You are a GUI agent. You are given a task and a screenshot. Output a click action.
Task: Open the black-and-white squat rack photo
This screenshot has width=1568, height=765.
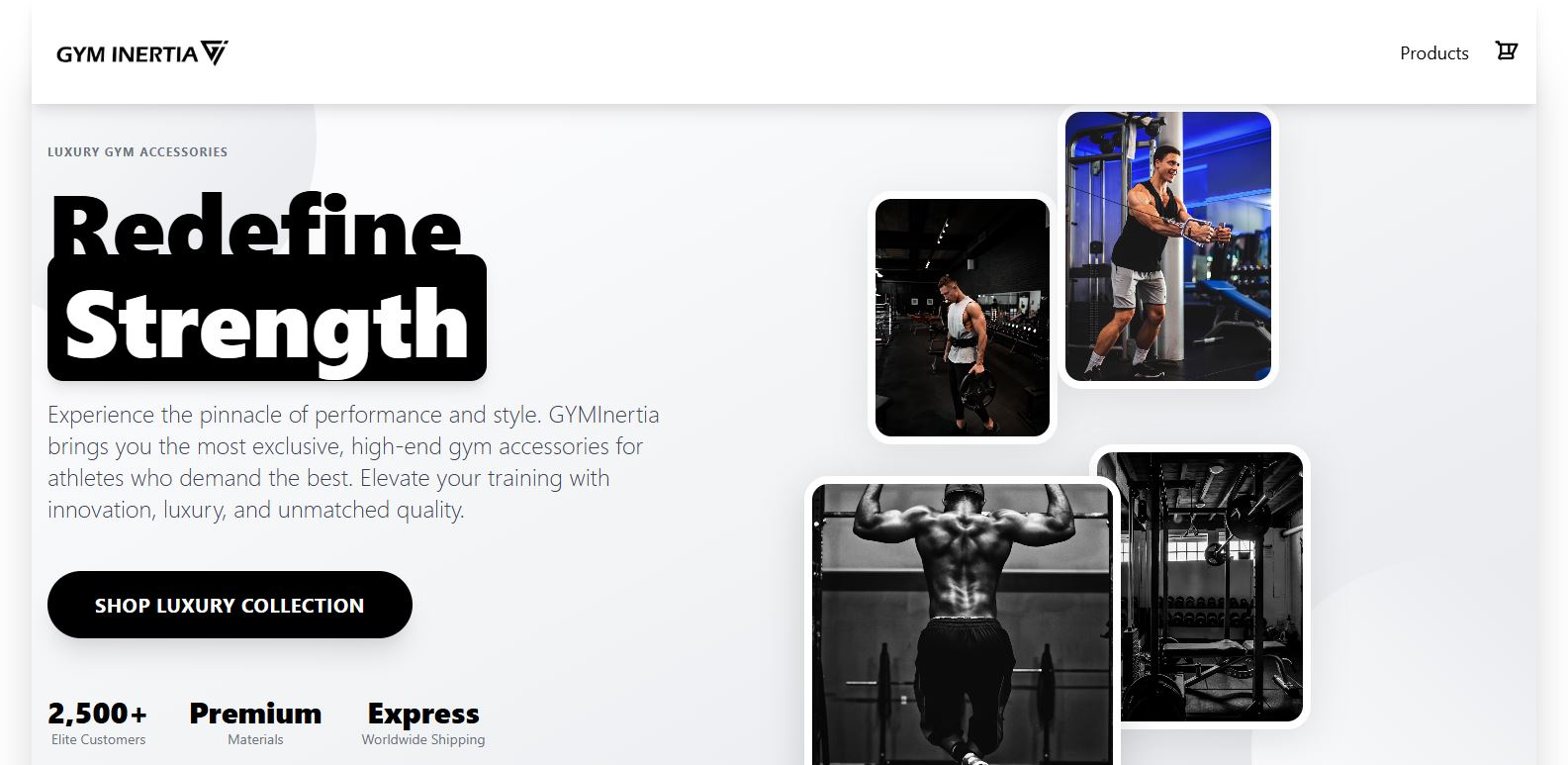(1200, 587)
